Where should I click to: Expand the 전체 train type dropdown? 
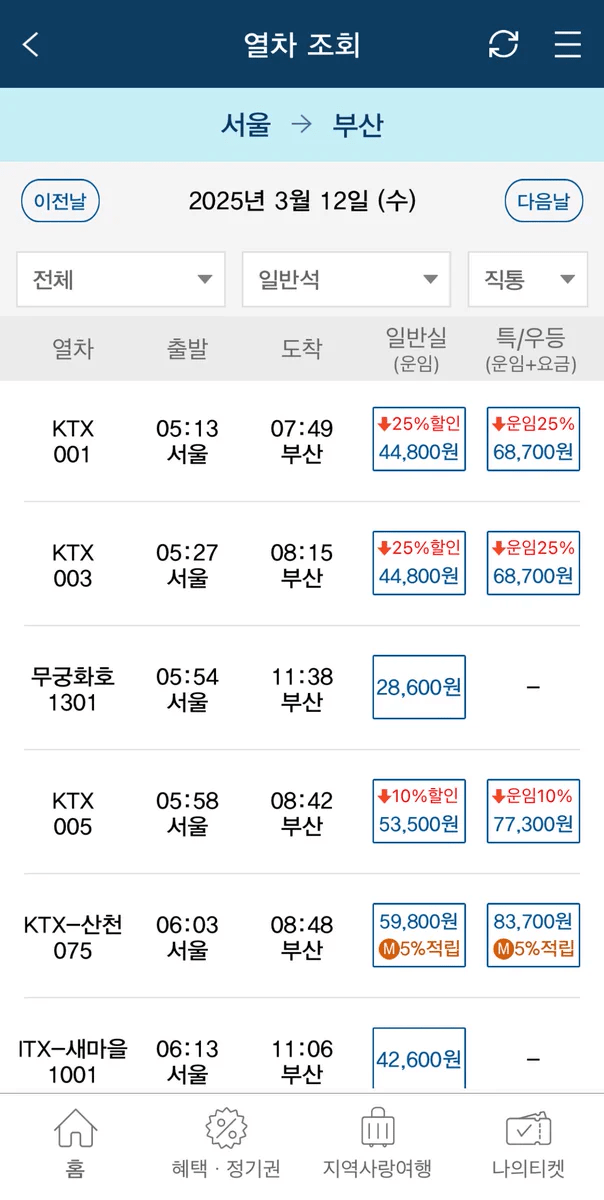click(x=121, y=279)
